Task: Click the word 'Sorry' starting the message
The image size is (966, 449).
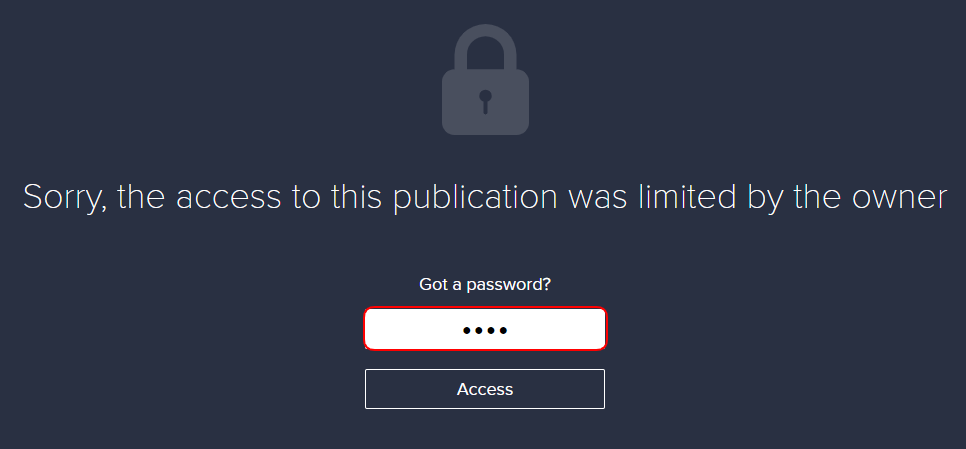Action: tap(66, 199)
